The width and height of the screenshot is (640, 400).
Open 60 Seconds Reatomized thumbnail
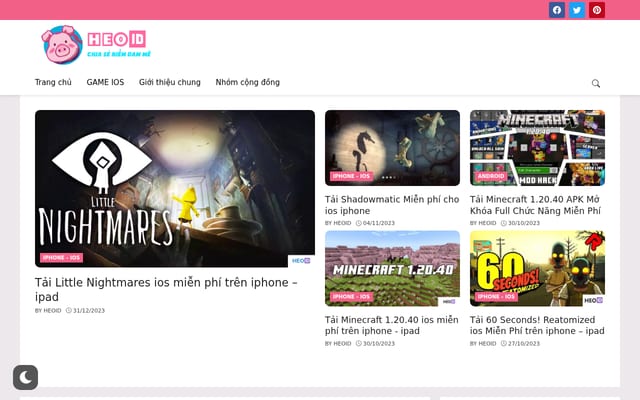(537, 268)
